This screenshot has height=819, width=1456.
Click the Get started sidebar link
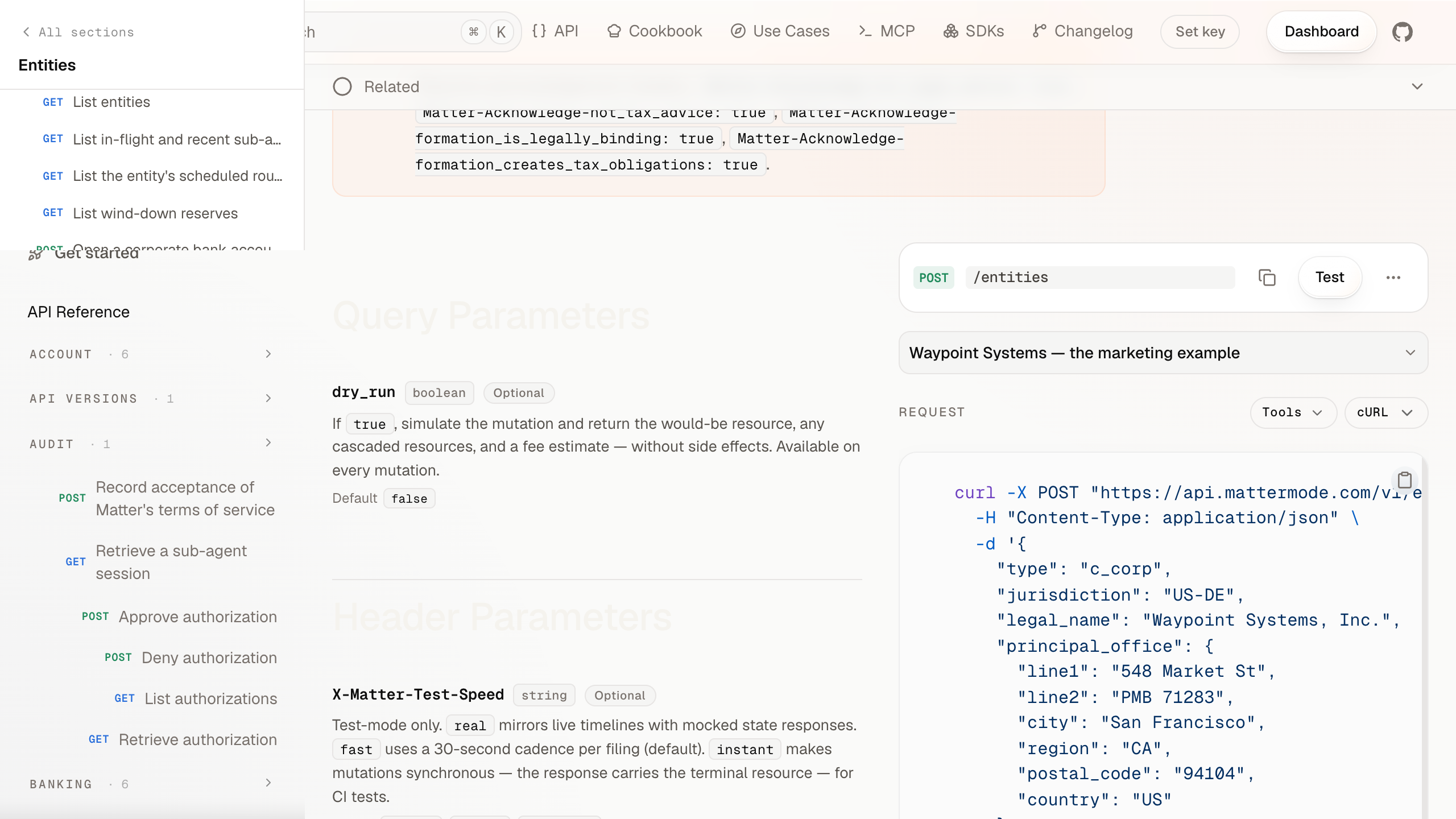pyautogui.click(x=83, y=254)
